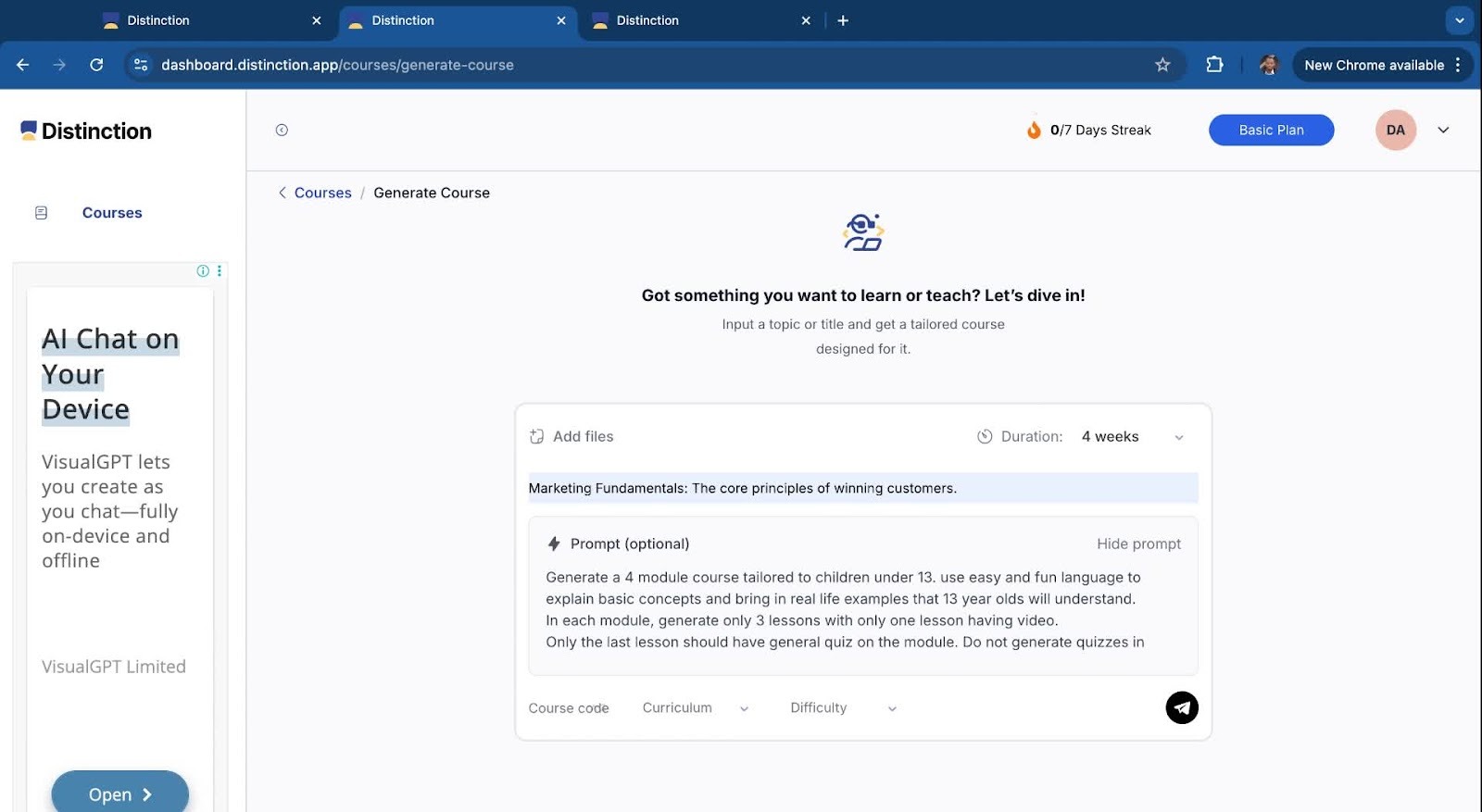Click the sidebar collapse icon in header
Screen dimensions: 1482x812
tap(282, 131)
